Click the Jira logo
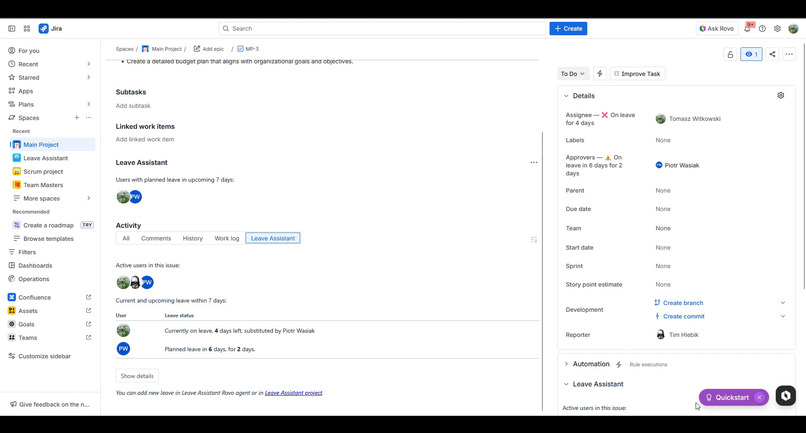The image size is (806, 433). click(x=50, y=29)
